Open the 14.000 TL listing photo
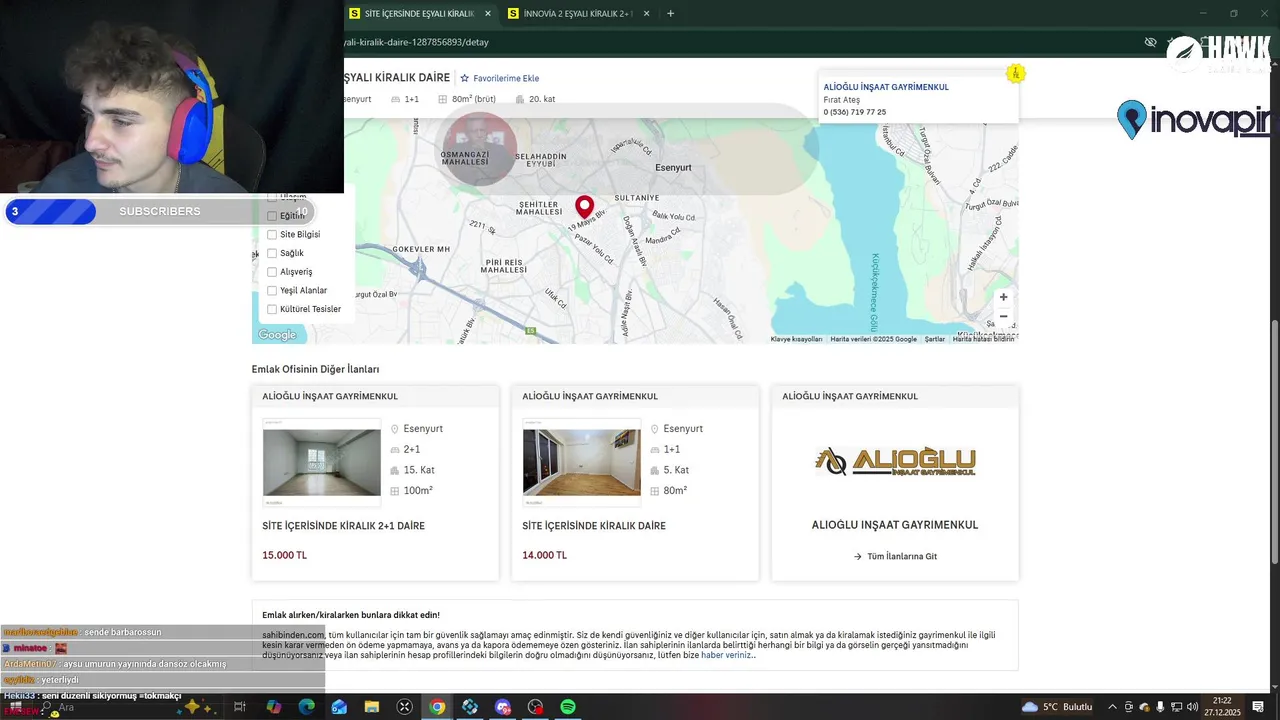 (581, 462)
